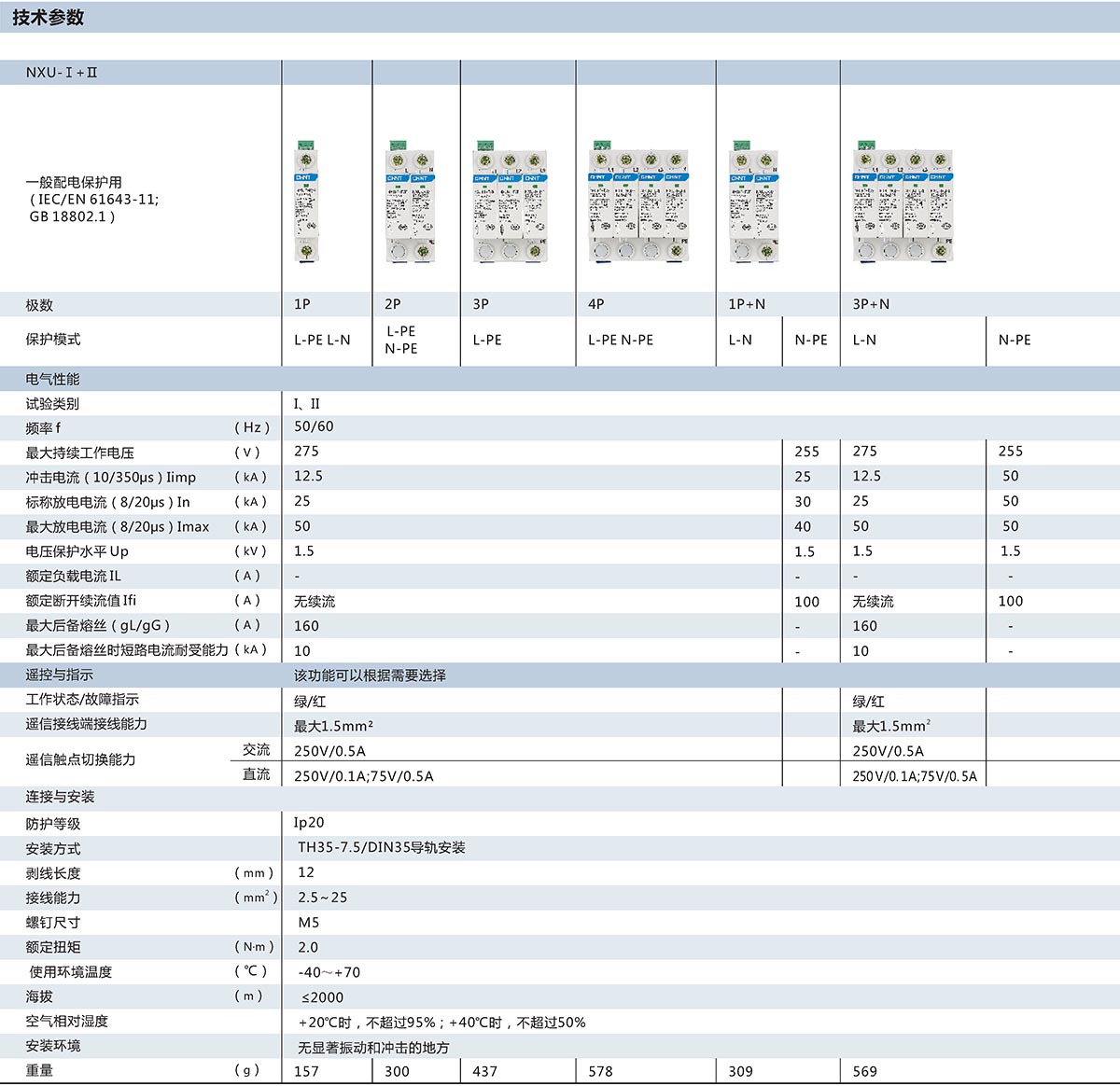1120x1086 pixels.
Task: Click the 1P single-pole protector image
Action: point(306,201)
